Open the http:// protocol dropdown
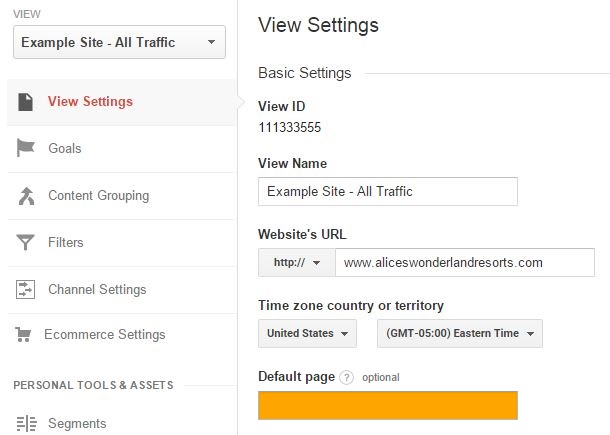This screenshot has width=610, height=435. 296,263
